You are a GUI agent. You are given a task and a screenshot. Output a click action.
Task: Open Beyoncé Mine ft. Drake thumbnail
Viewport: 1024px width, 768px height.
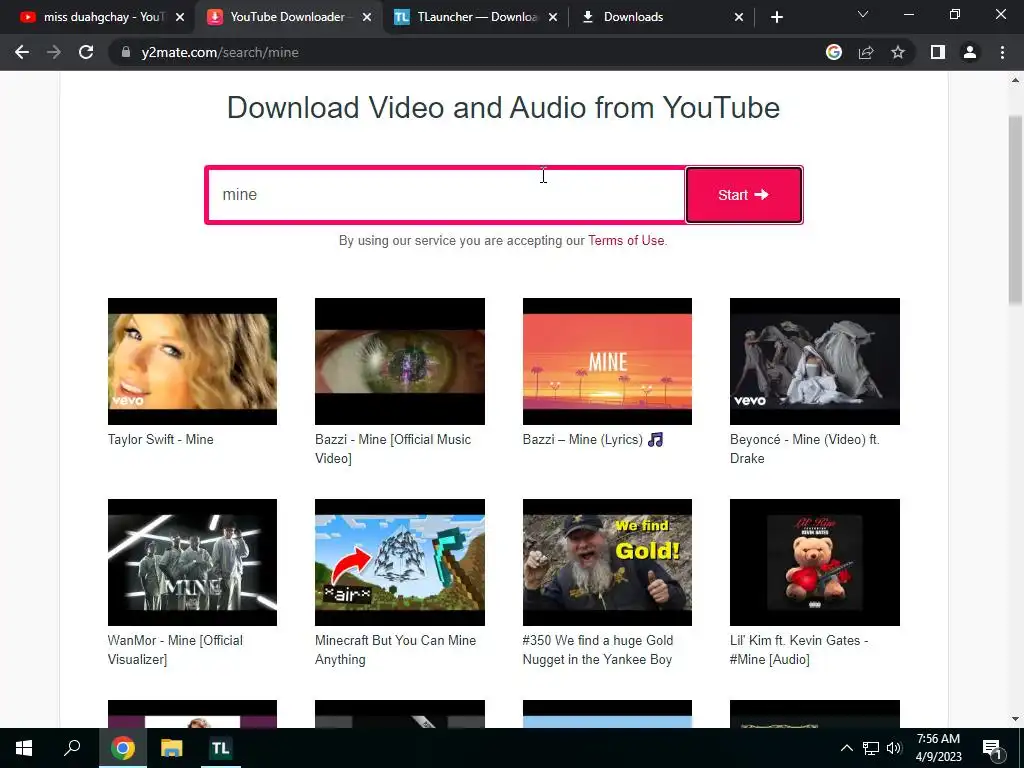coord(814,361)
